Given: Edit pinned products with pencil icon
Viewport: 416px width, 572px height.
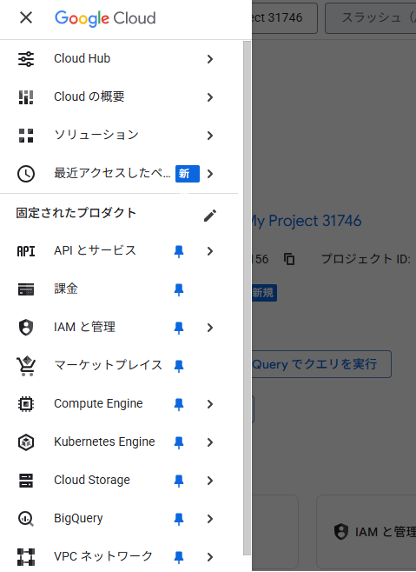Looking at the screenshot, I should (x=210, y=215).
